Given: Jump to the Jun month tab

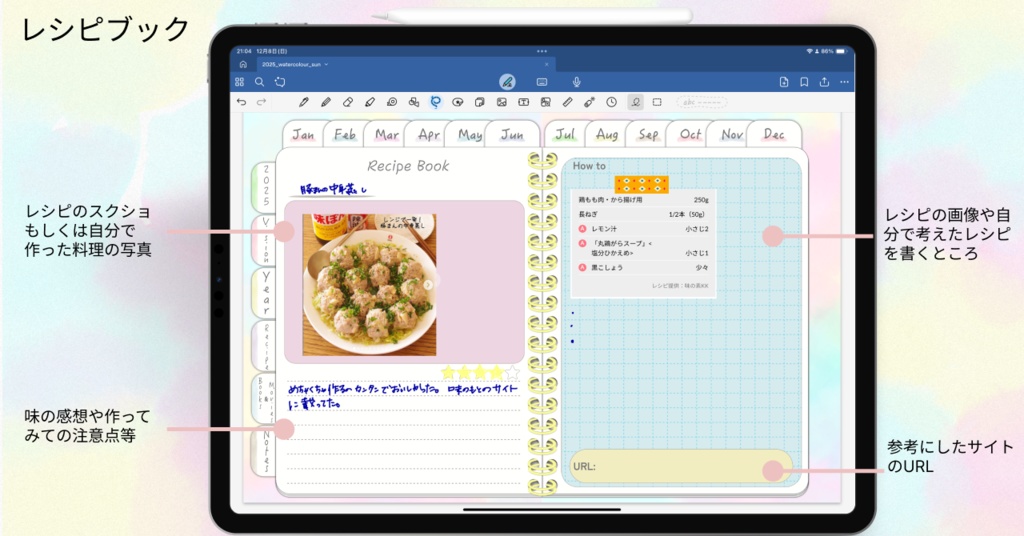Looking at the screenshot, I should [512, 134].
